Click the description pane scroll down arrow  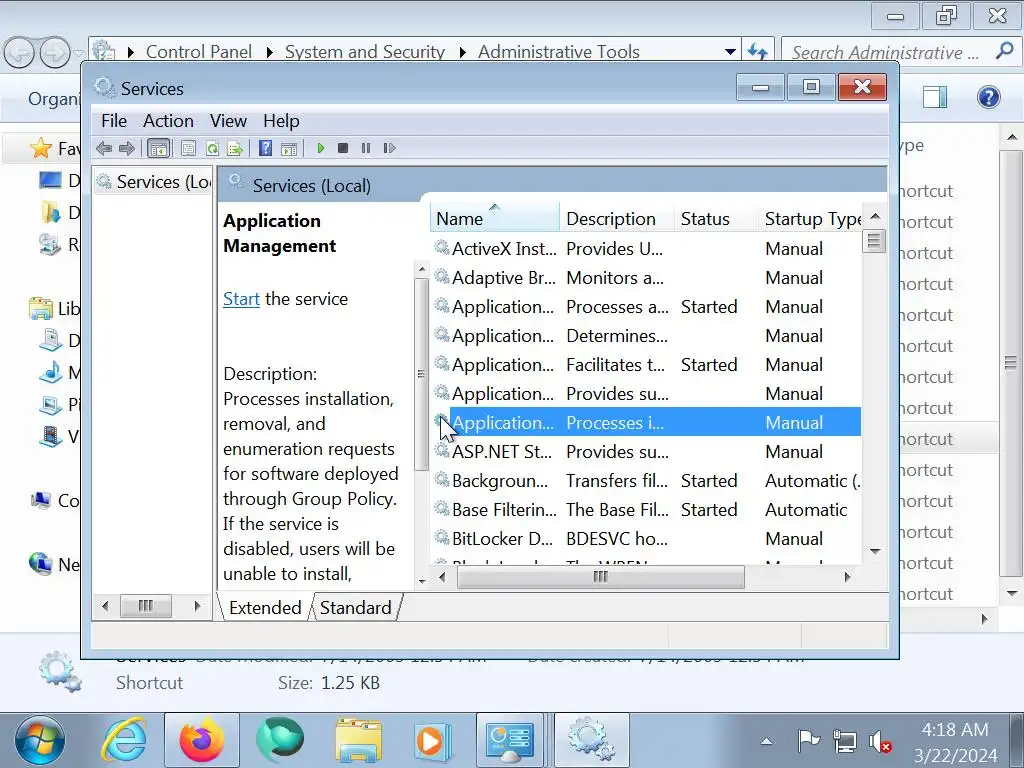(x=422, y=581)
